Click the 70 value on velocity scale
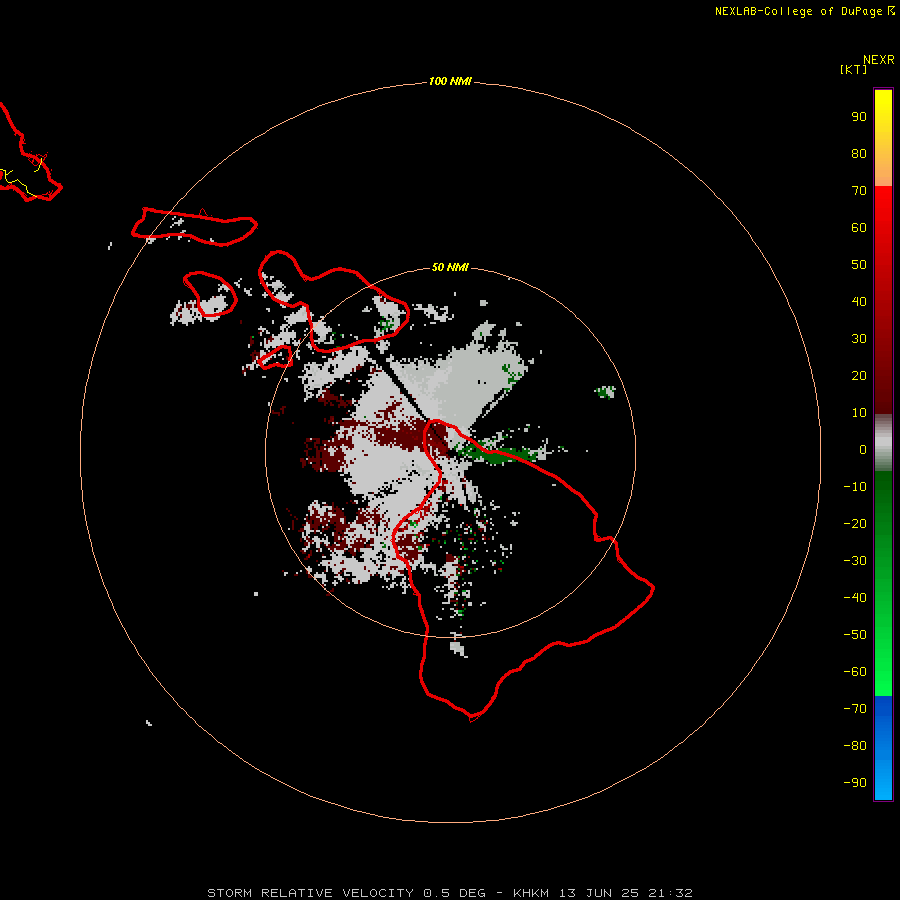This screenshot has width=900, height=900. pos(859,191)
